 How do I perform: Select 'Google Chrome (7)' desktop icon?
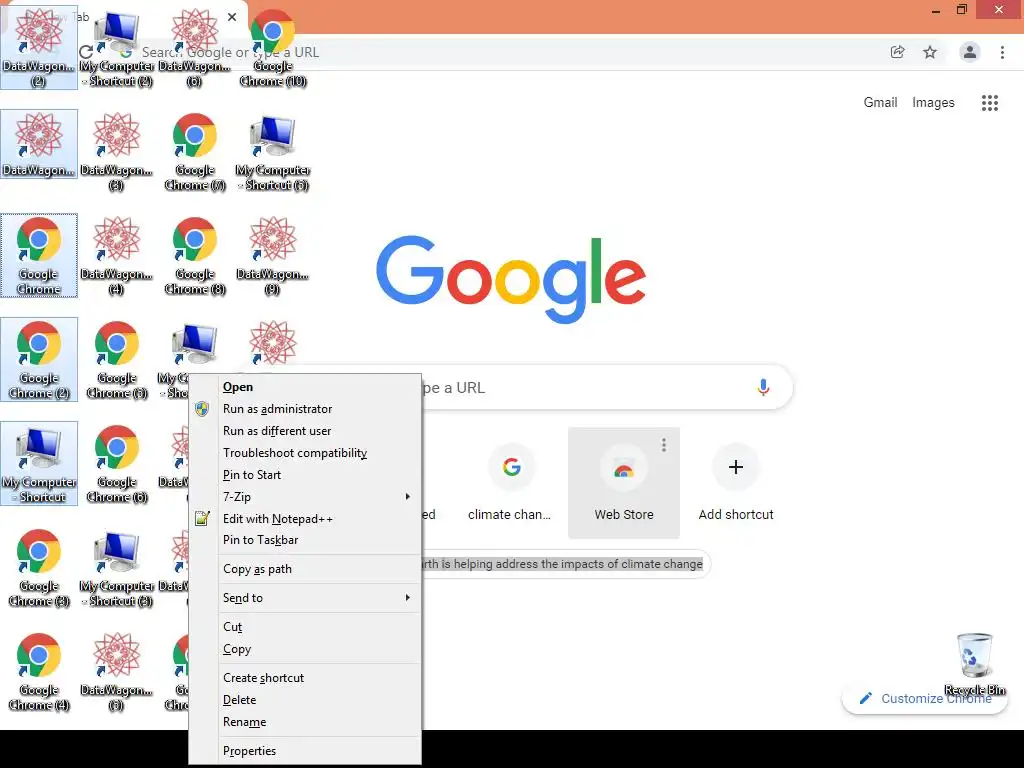(x=195, y=152)
